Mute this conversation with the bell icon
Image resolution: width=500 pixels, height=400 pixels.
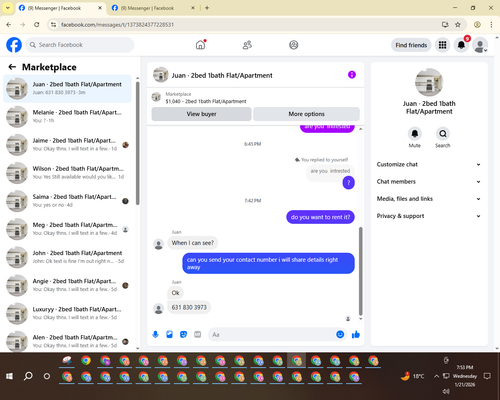tap(414, 134)
